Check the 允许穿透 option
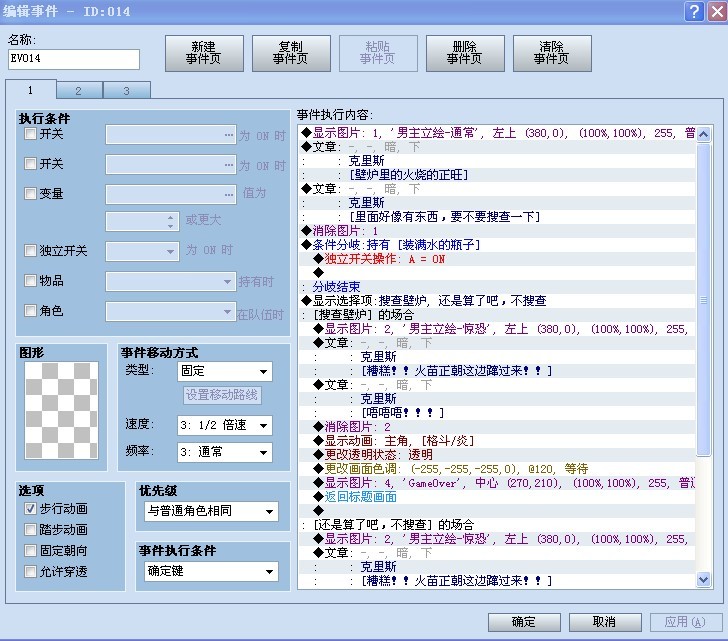Viewport: 728px width, 641px height. pos(30,571)
